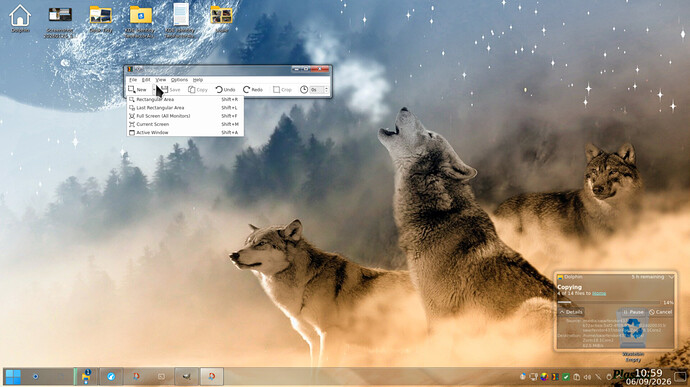Click the Copy icon in the toolbar
The image size is (690, 387).
192,89
